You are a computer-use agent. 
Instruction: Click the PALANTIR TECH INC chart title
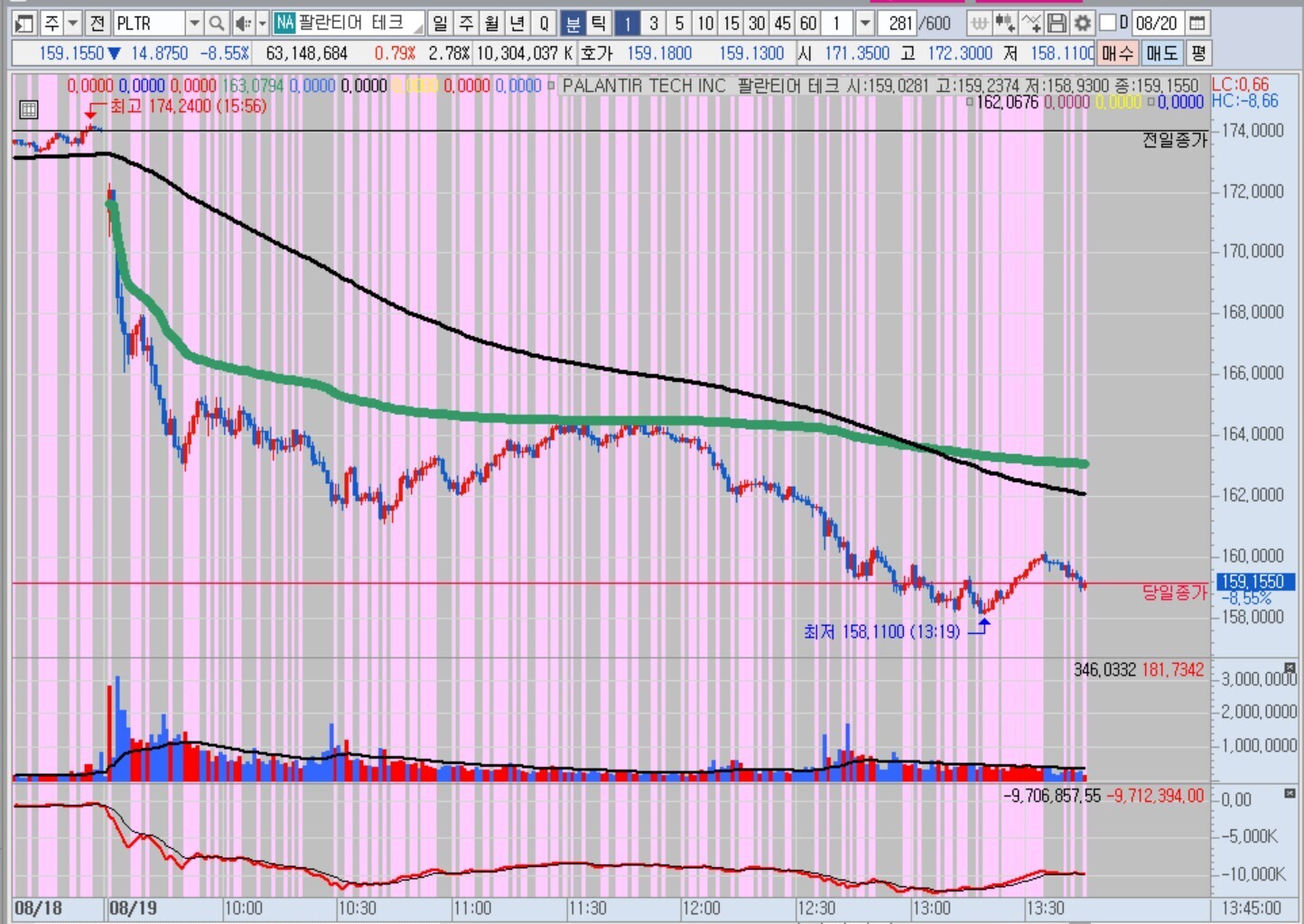(x=644, y=86)
